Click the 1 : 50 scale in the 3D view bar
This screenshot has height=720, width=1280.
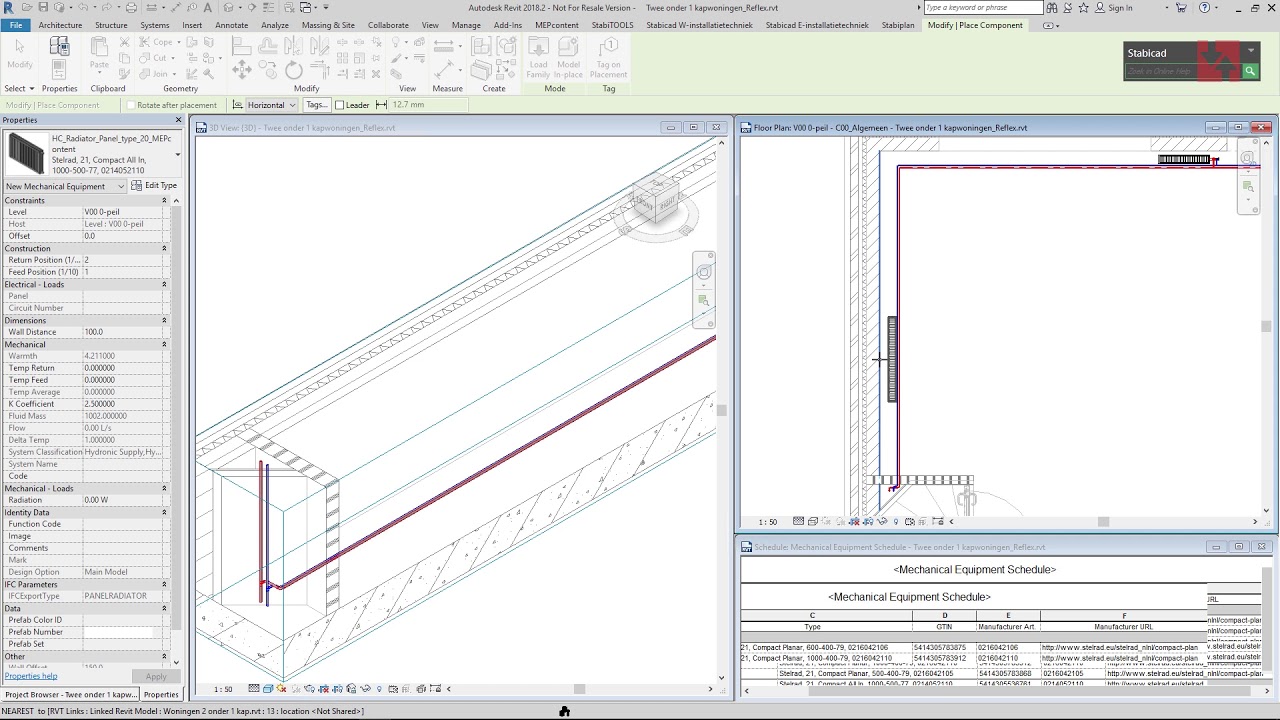pos(223,689)
